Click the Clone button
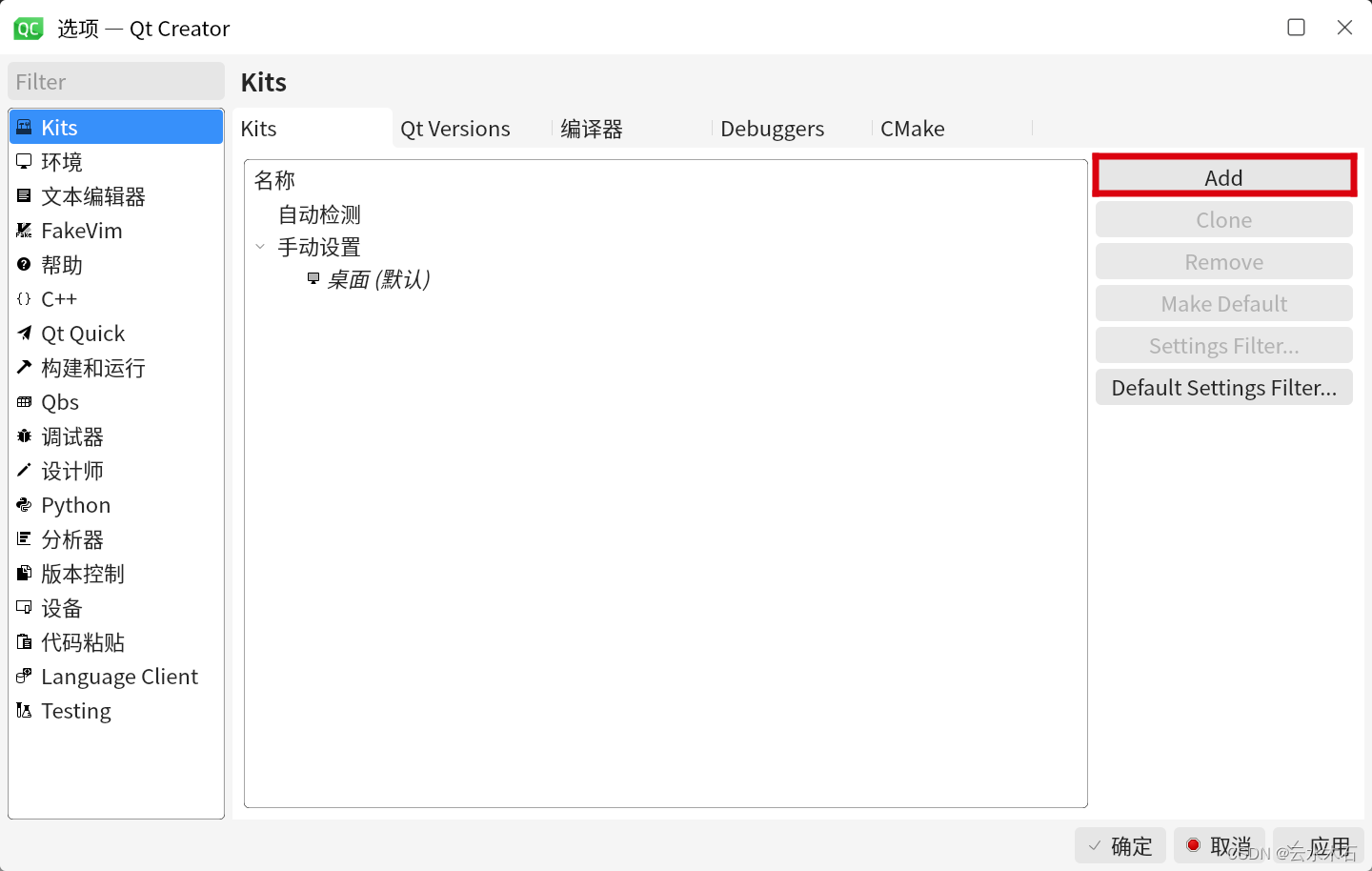This screenshot has width=1372, height=871. tap(1224, 219)
